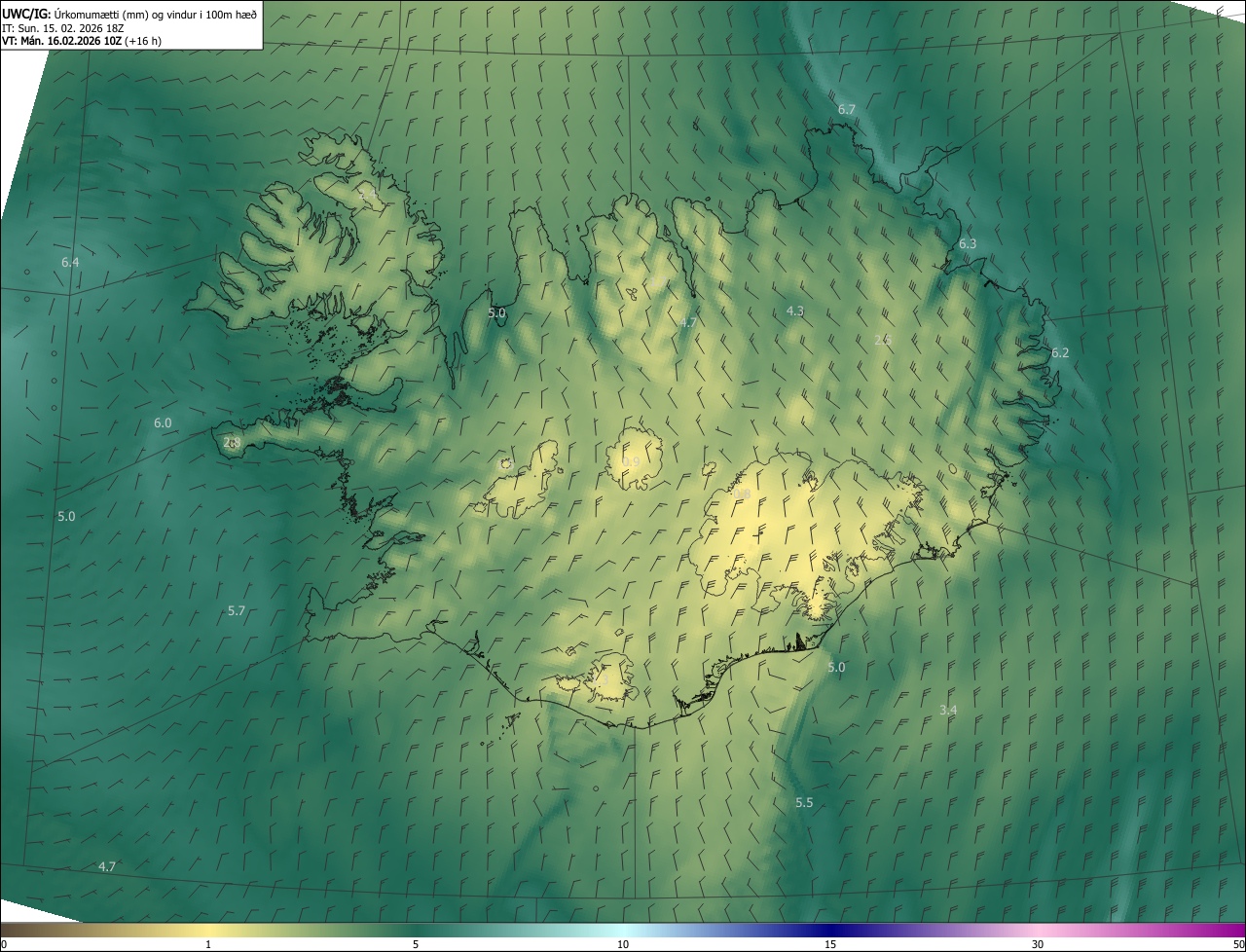Pick the 6.4 value label over the ocean
The width and height of the screenshot is (1246, 952).
point(70,263)
